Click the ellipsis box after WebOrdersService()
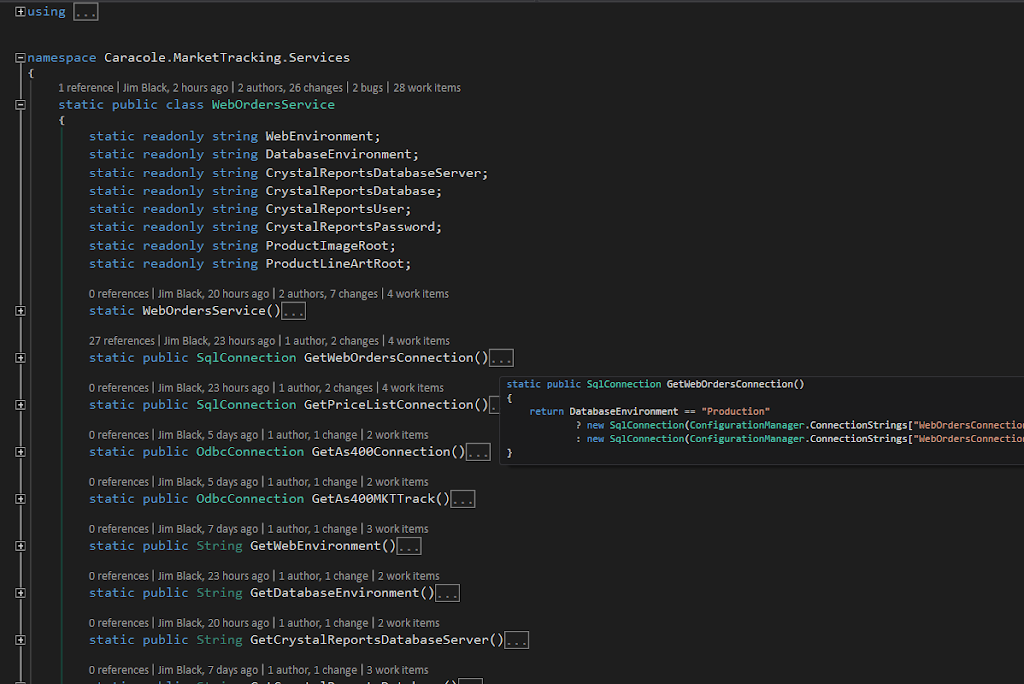This screenshot has height=684, width=1024. pyautogui.click(x=294, y=311)
